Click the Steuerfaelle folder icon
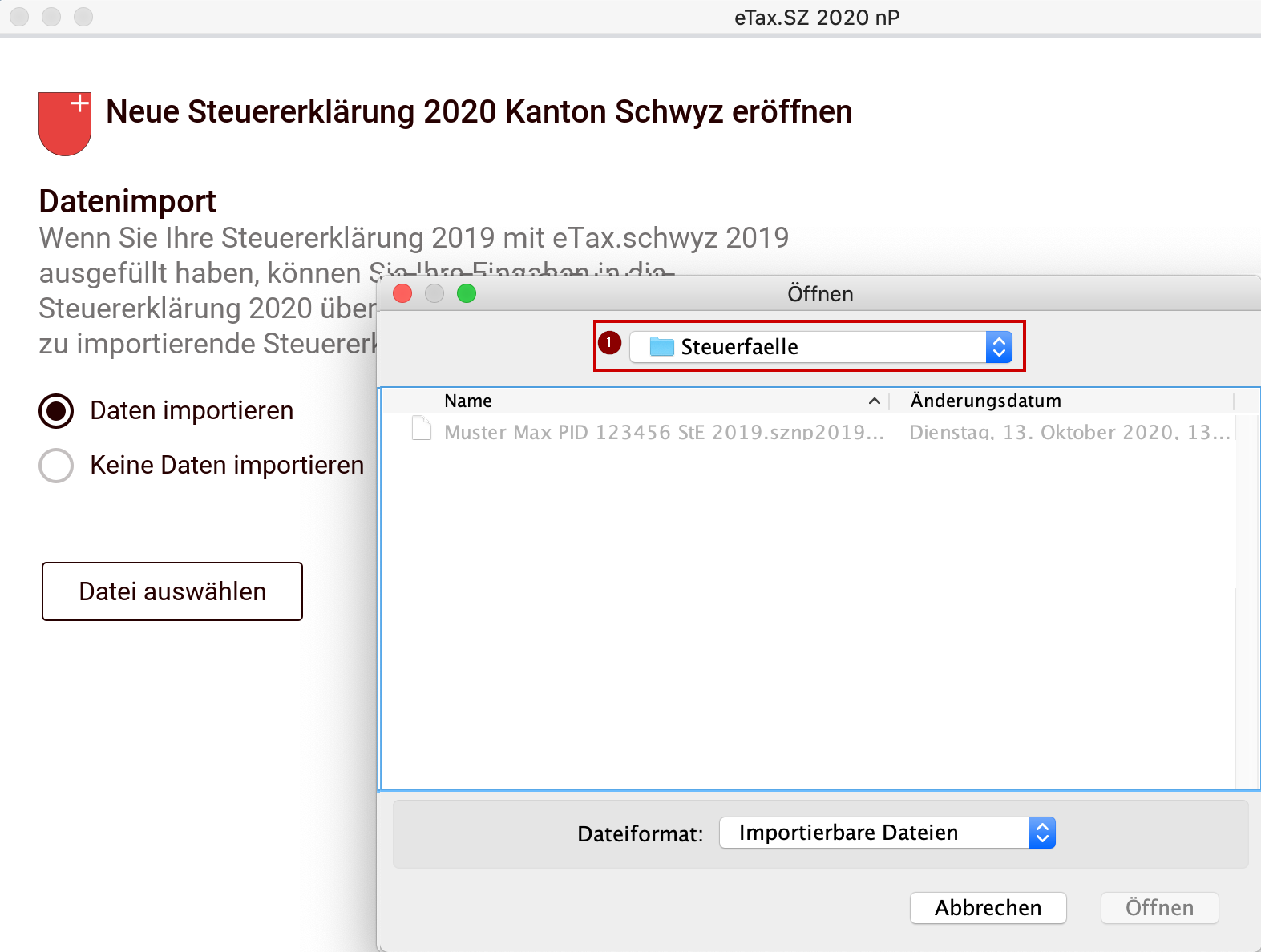 pos(661,346)
